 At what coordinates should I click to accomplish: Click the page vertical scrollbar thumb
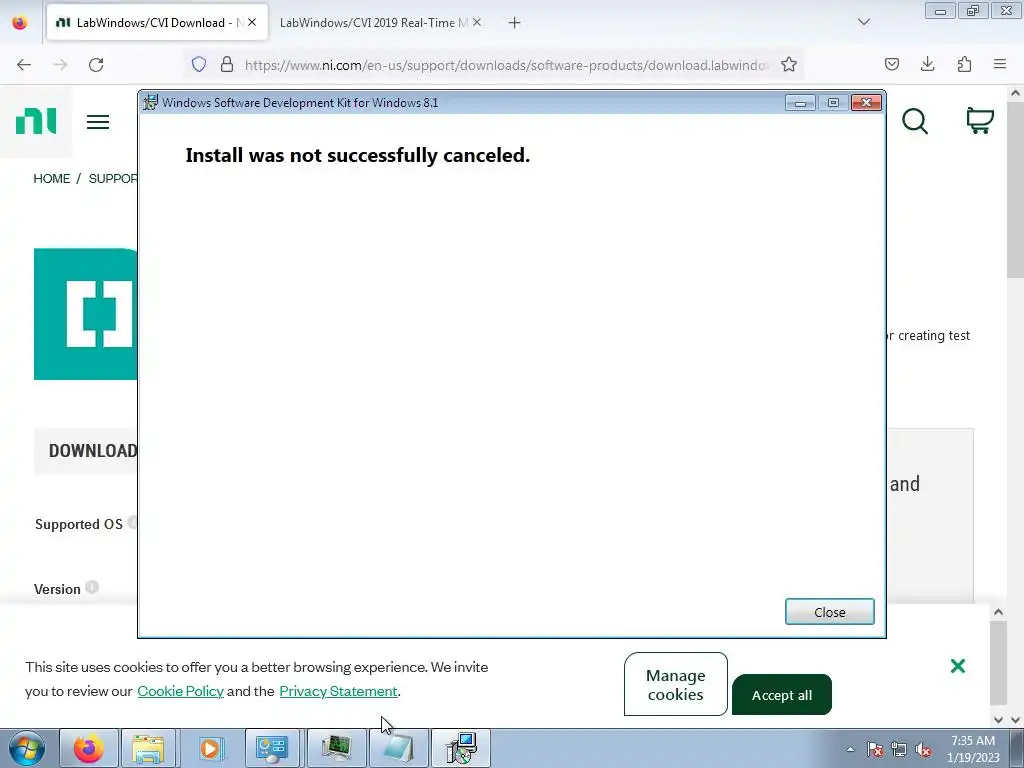click(1015, 189)
